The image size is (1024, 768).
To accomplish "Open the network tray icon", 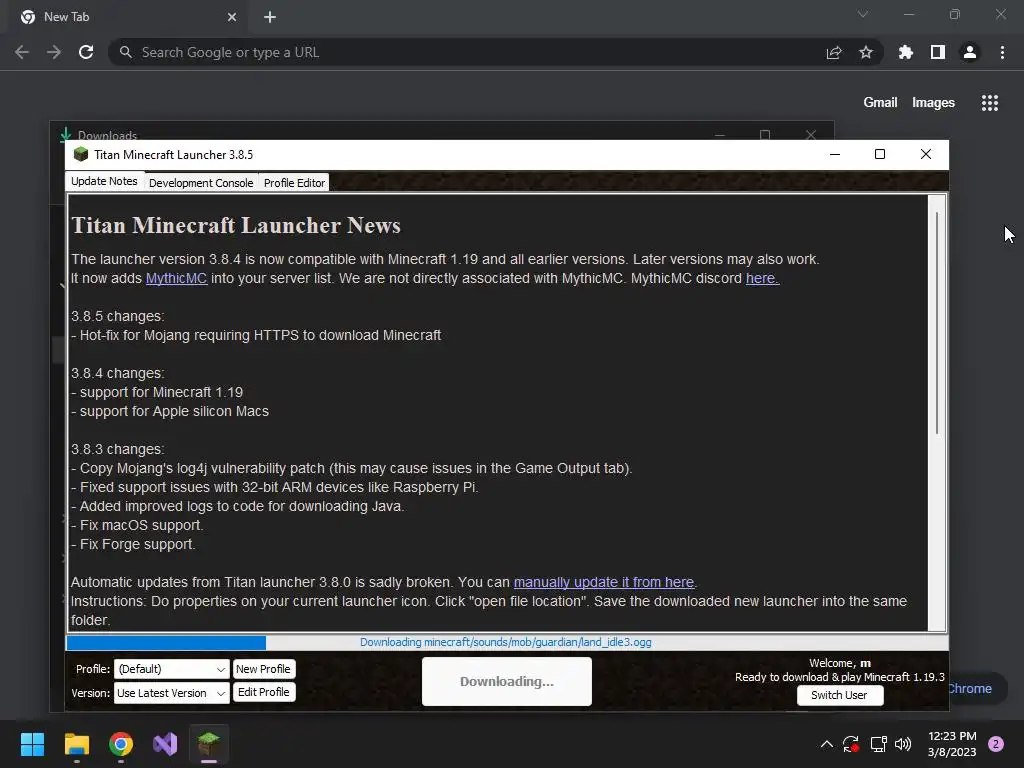I will pos(878,744).
